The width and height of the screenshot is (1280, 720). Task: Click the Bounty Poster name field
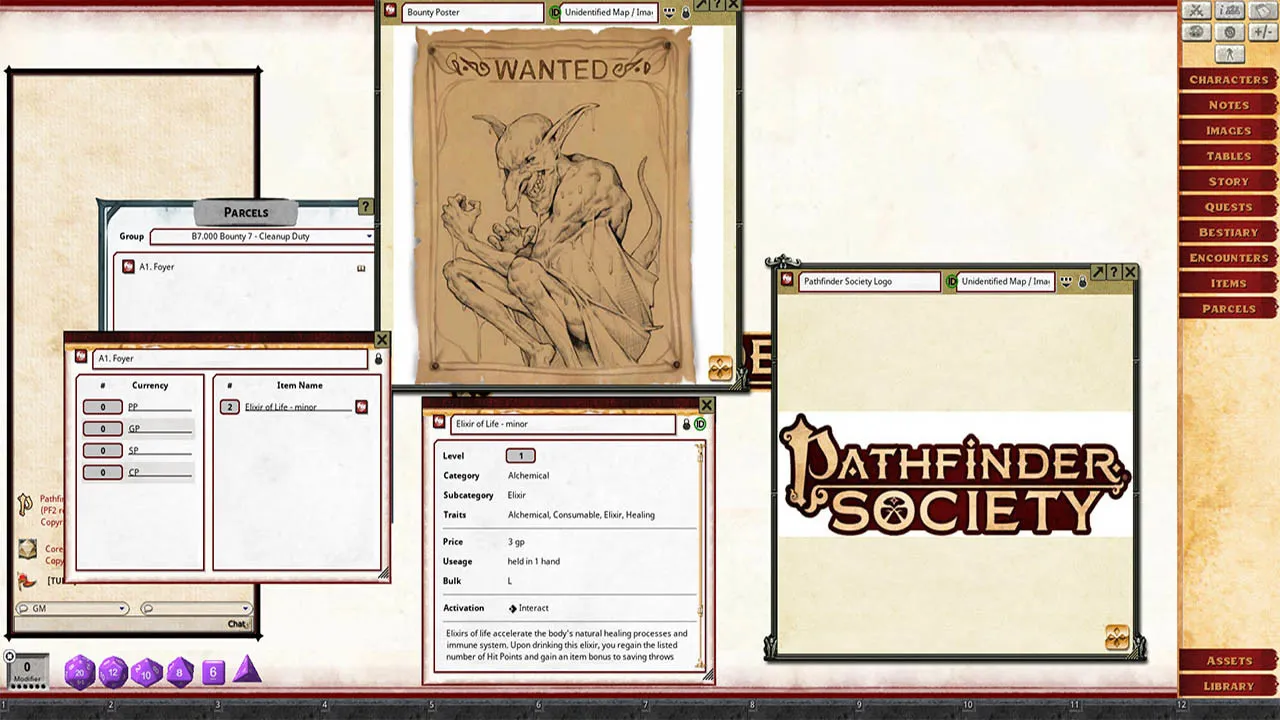[473, 13]
